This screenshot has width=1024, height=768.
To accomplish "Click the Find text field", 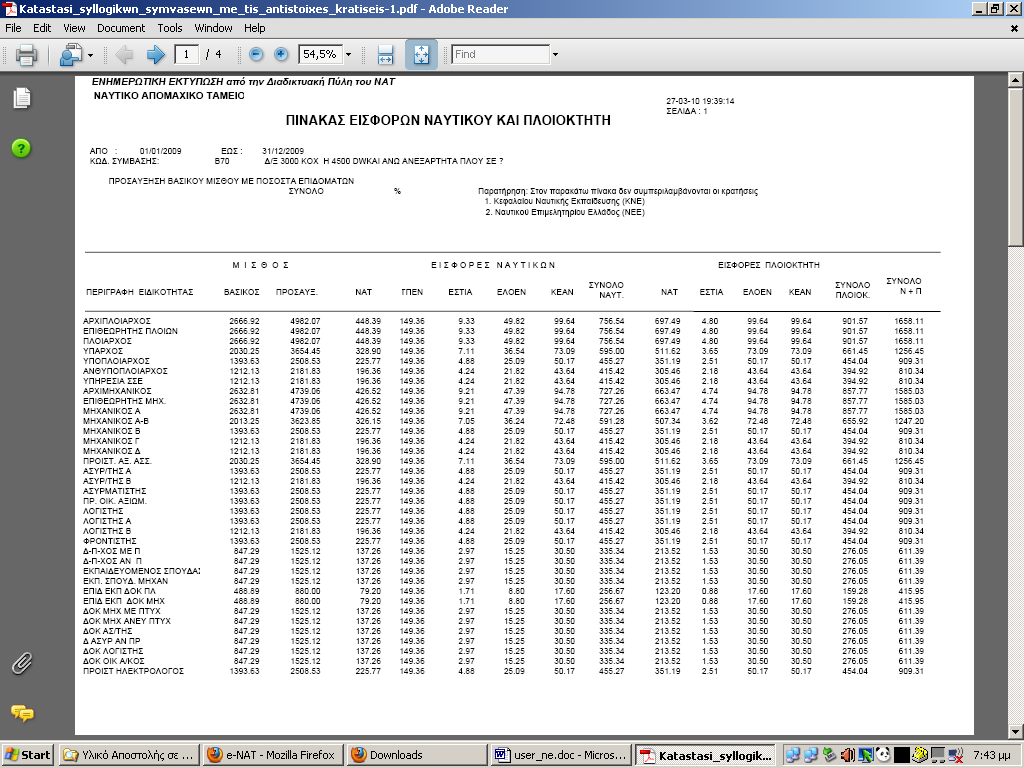I will (501, 54).
